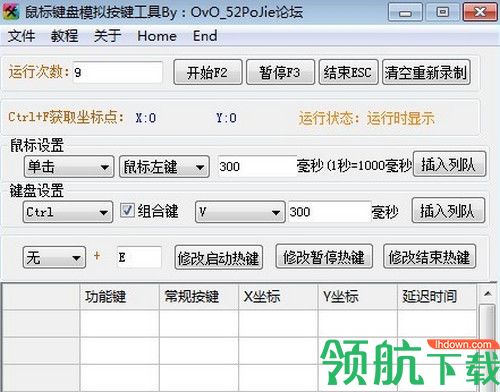Click the 修改启动热键 button
The width and height of the screenshot is (500, 392).
219,257
